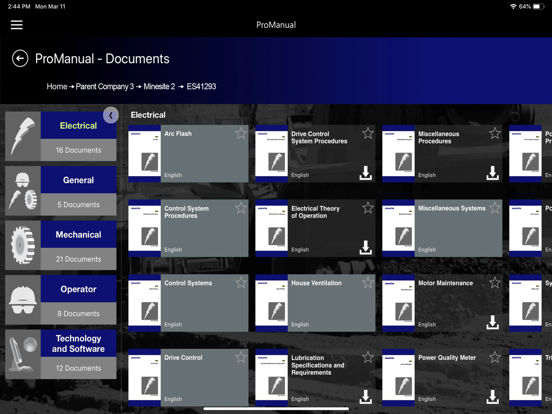Click the 2:44 PM clock text
This screenshot has height=414, width=552.
pyautogui.click(x=19, y=6)
